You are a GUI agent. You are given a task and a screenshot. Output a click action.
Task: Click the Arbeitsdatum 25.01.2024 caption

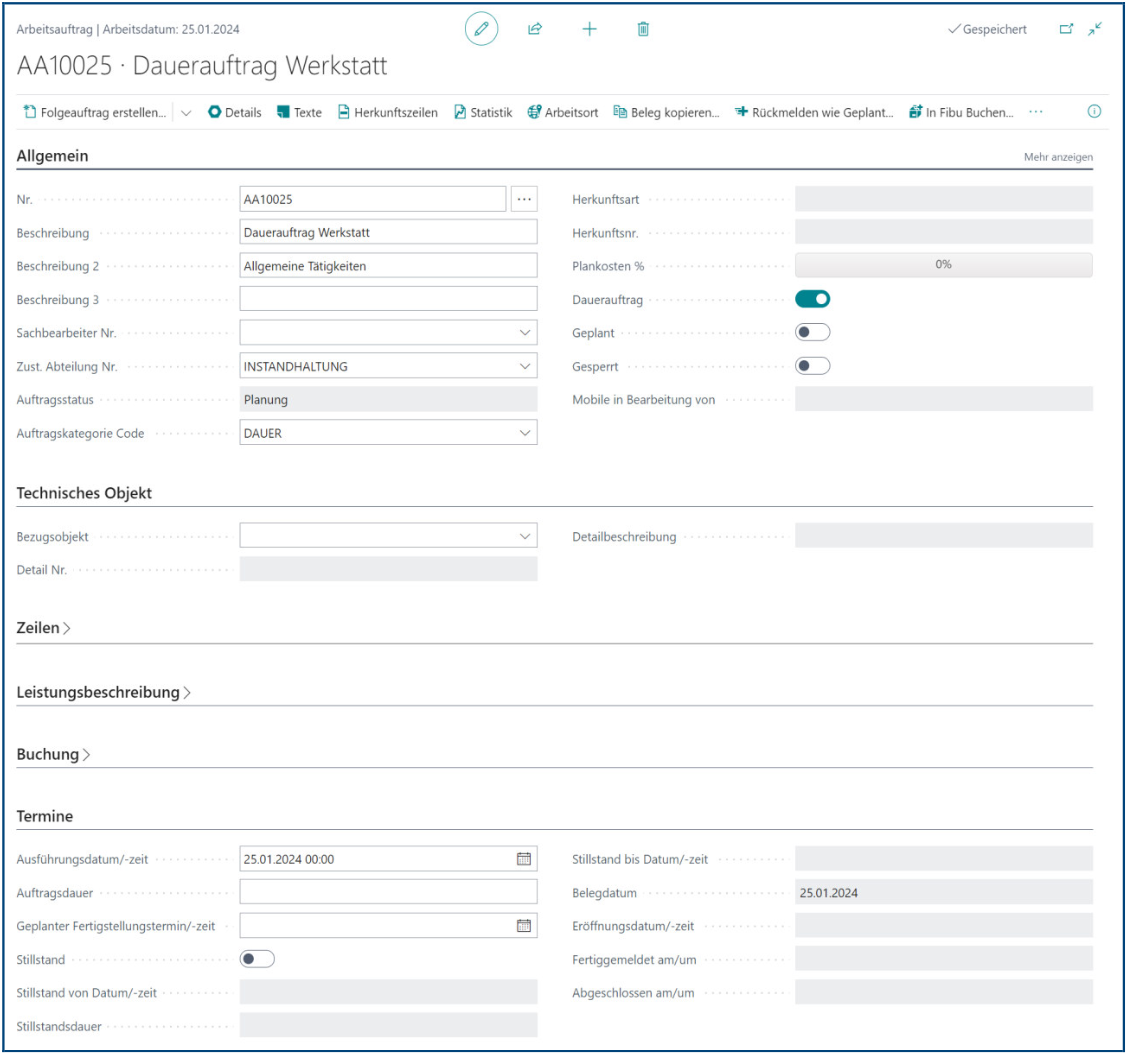pyautogui.click(x=171, y=29)
